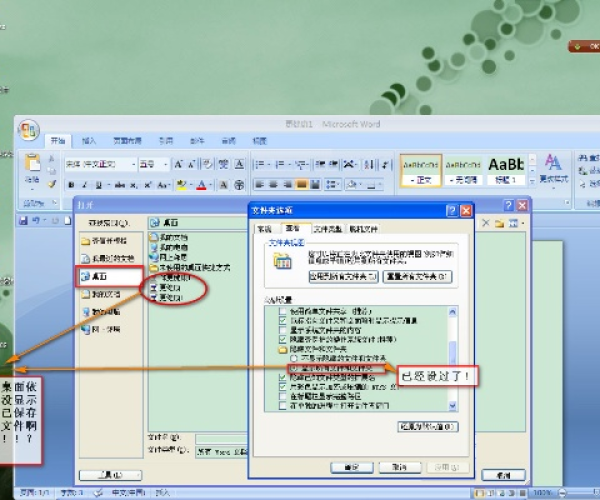Click the Sort (A-Z) icon
This screenshot has height=500, width=600.
pyautogui.click(x=369, y=164)
